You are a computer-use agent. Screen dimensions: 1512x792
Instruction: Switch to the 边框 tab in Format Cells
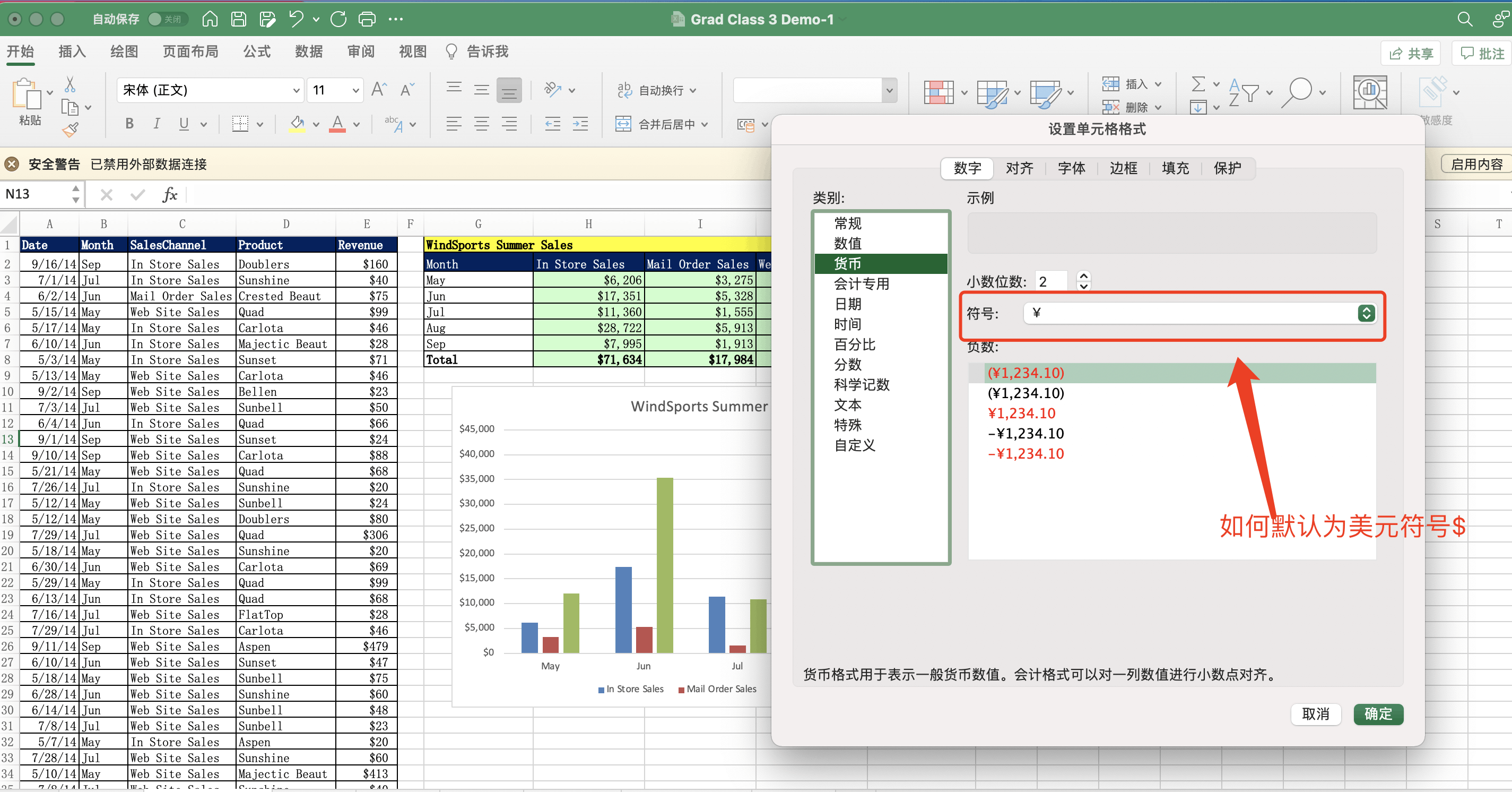(x=1124, y=168)
